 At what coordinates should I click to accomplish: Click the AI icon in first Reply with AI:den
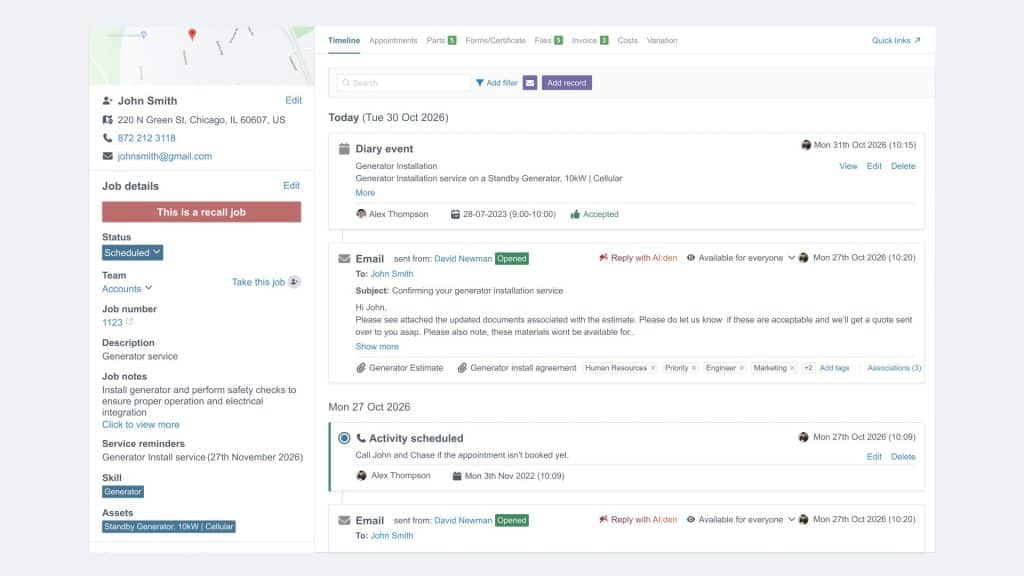coord(603,257)
